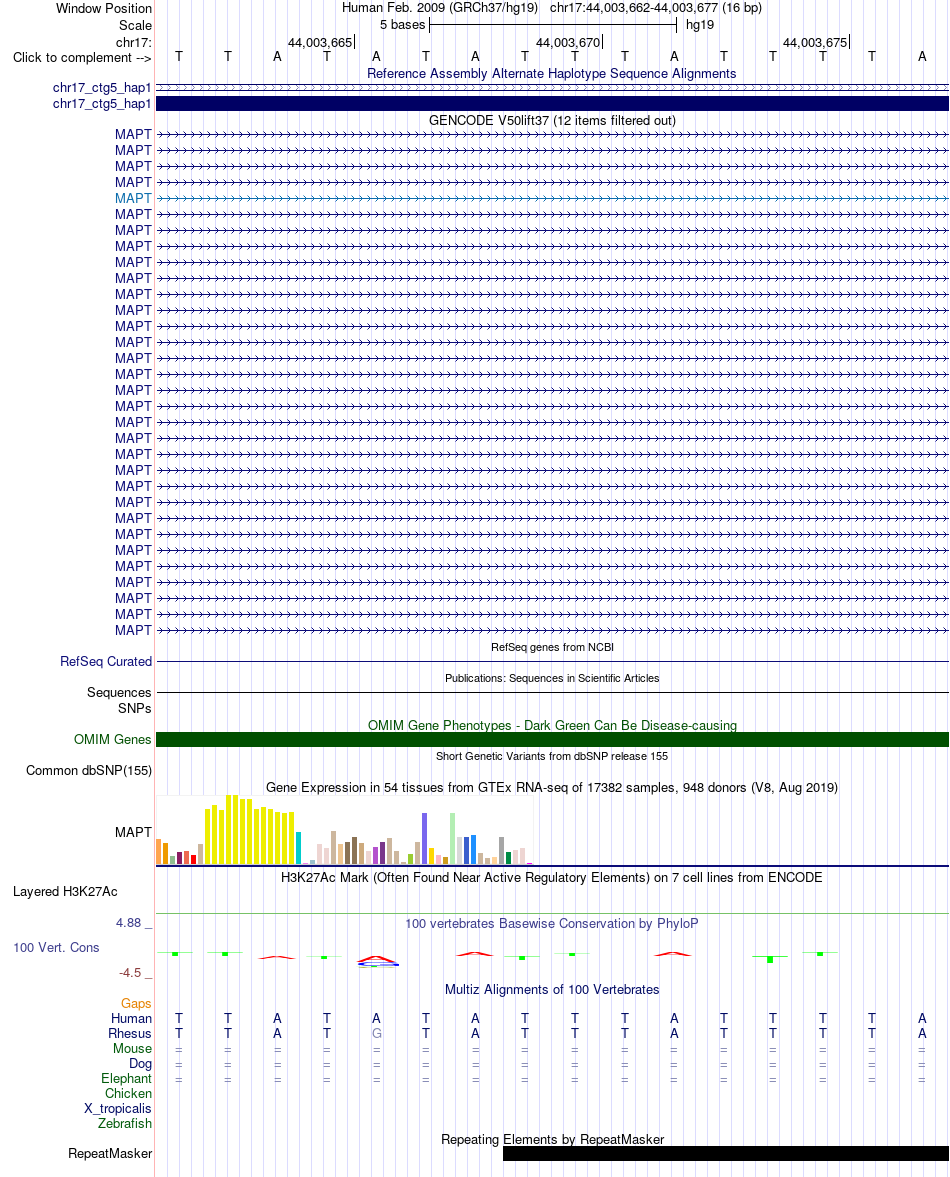Click the 44,003,670 position marker

pyautogui.click(x=569, y=43)
